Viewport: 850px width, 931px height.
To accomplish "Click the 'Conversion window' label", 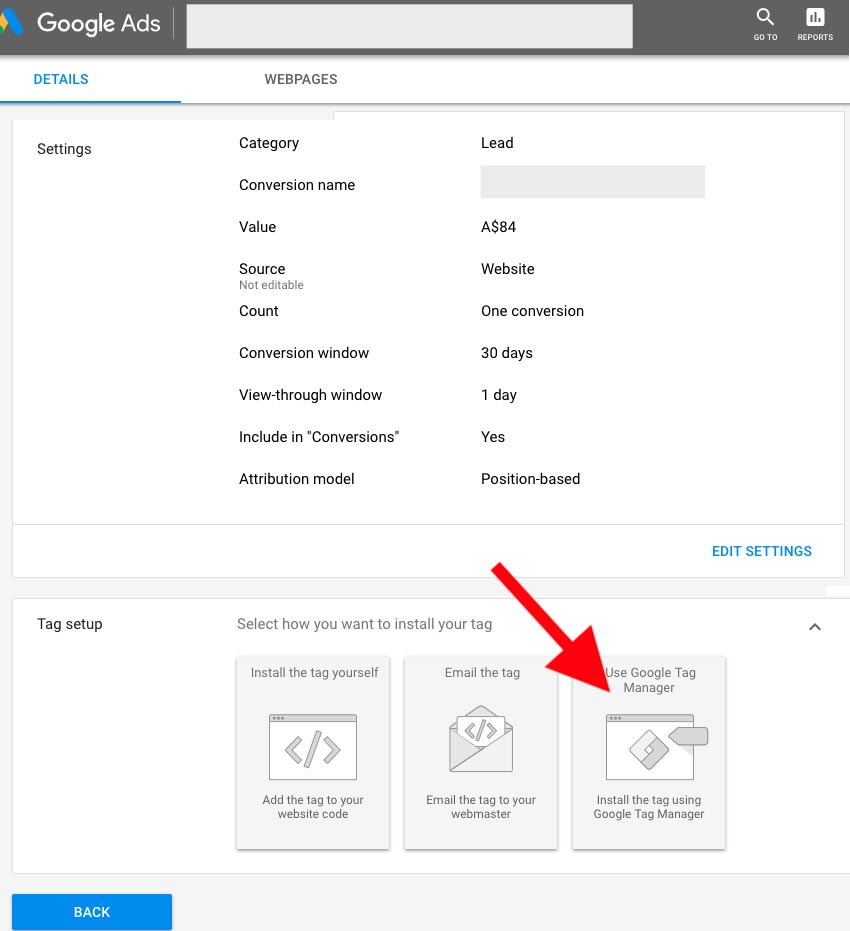I will point(304,353).
